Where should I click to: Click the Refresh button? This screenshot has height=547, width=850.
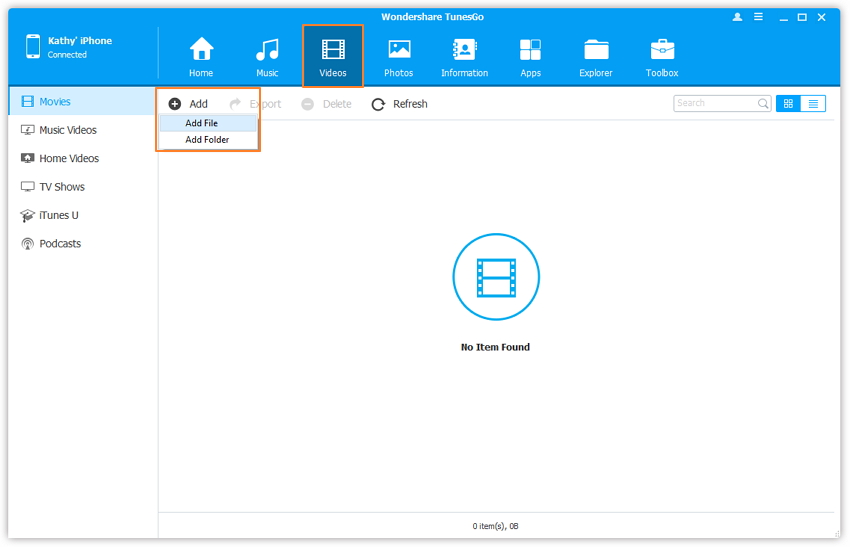click(x=399, y=104)
